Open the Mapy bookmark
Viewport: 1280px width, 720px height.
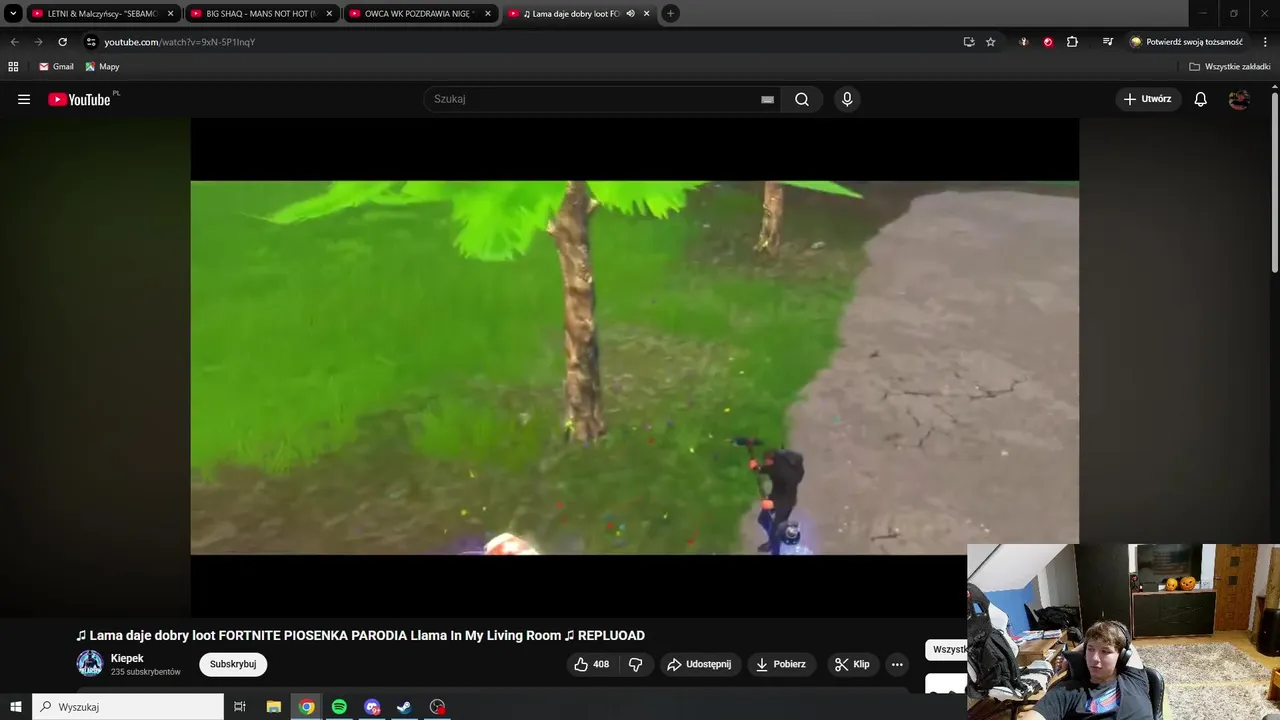pyautogui.click(x=102, y=66)
